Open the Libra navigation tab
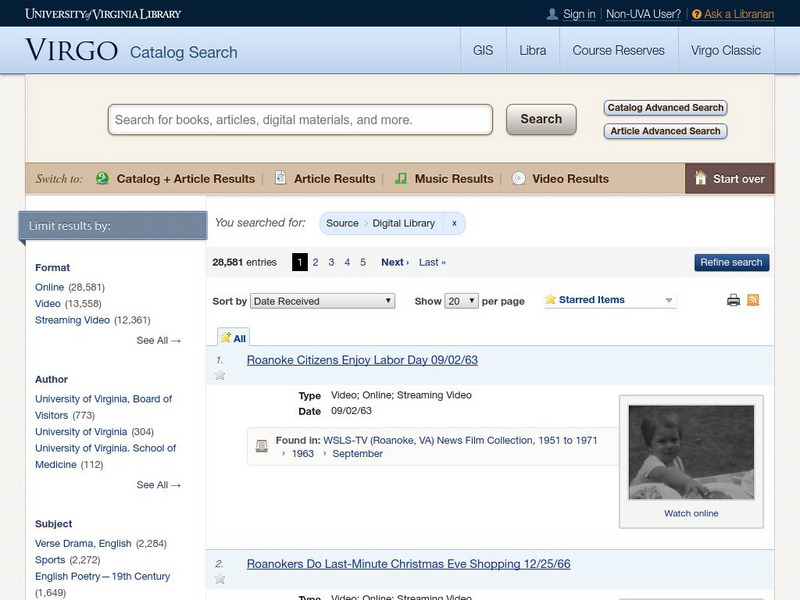 [x=533, y=51]
